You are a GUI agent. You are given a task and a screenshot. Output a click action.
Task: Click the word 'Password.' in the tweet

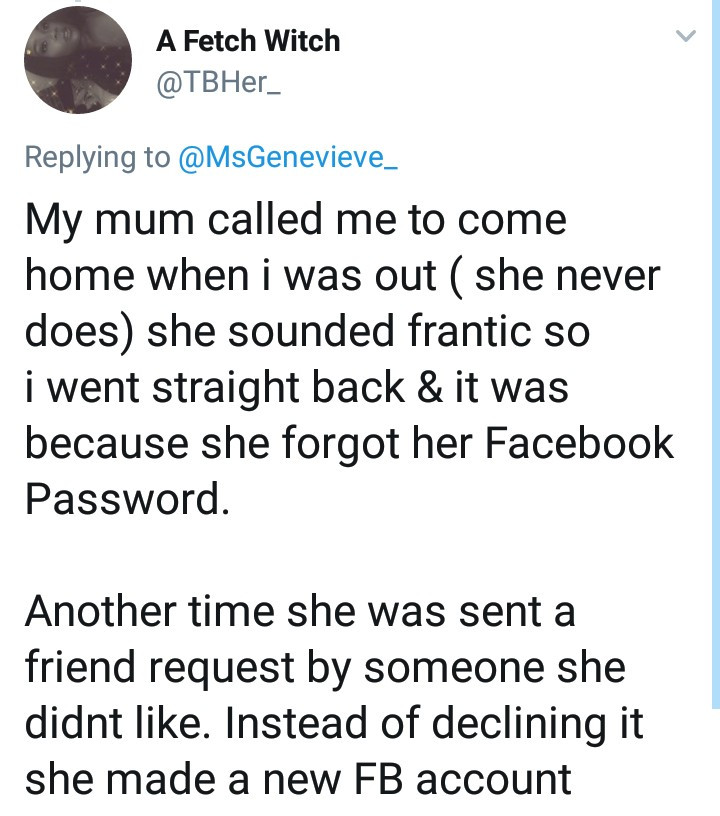coord(127,499)
